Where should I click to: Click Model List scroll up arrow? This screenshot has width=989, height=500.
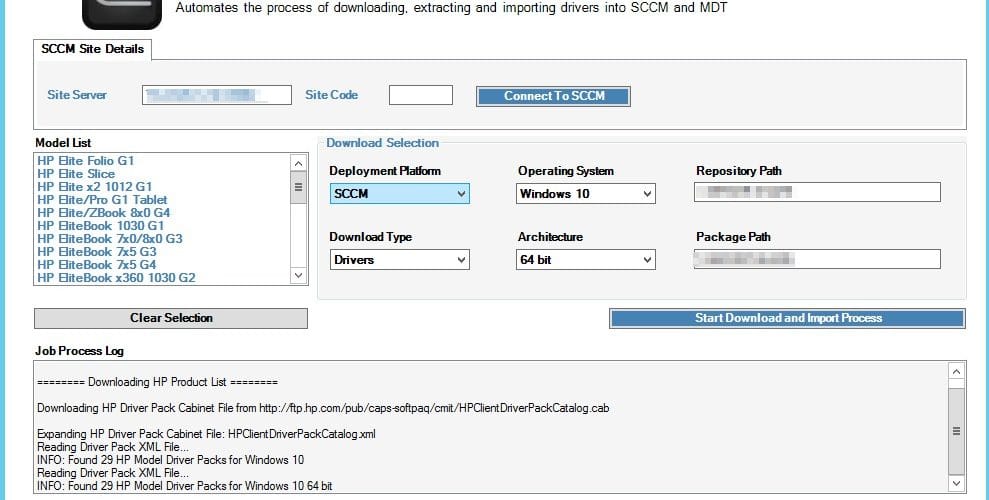coord(298,163)
